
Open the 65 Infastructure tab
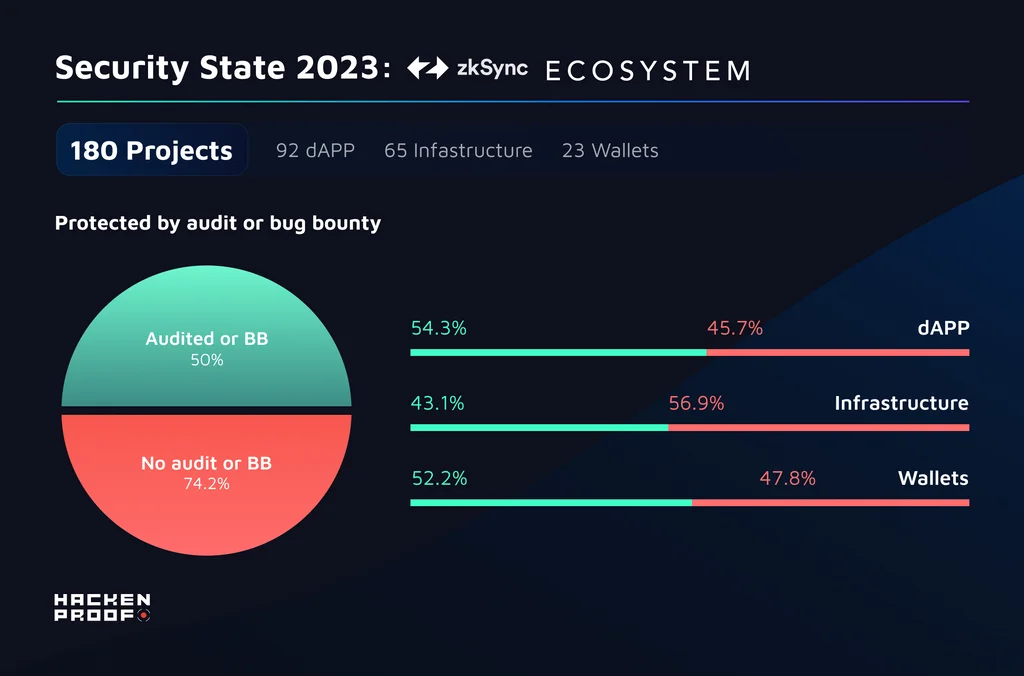tap(458, 150)
